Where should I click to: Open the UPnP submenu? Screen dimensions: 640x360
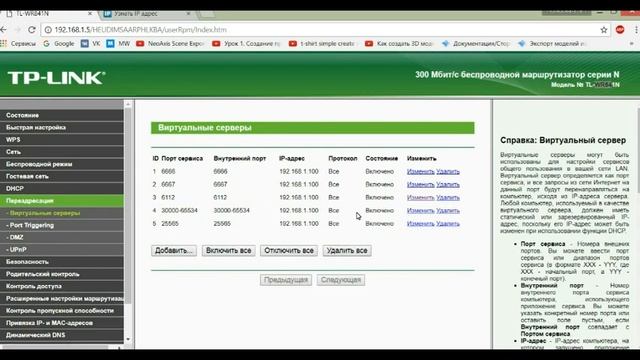tap(62, 249)
